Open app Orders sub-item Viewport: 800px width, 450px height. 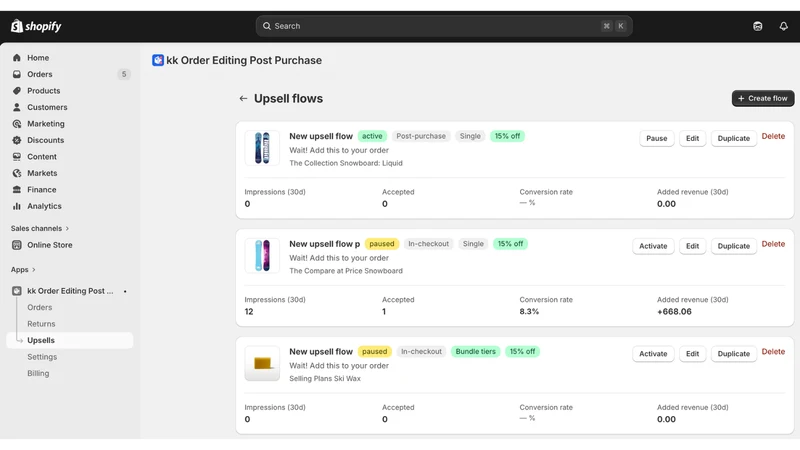point(40,307)
